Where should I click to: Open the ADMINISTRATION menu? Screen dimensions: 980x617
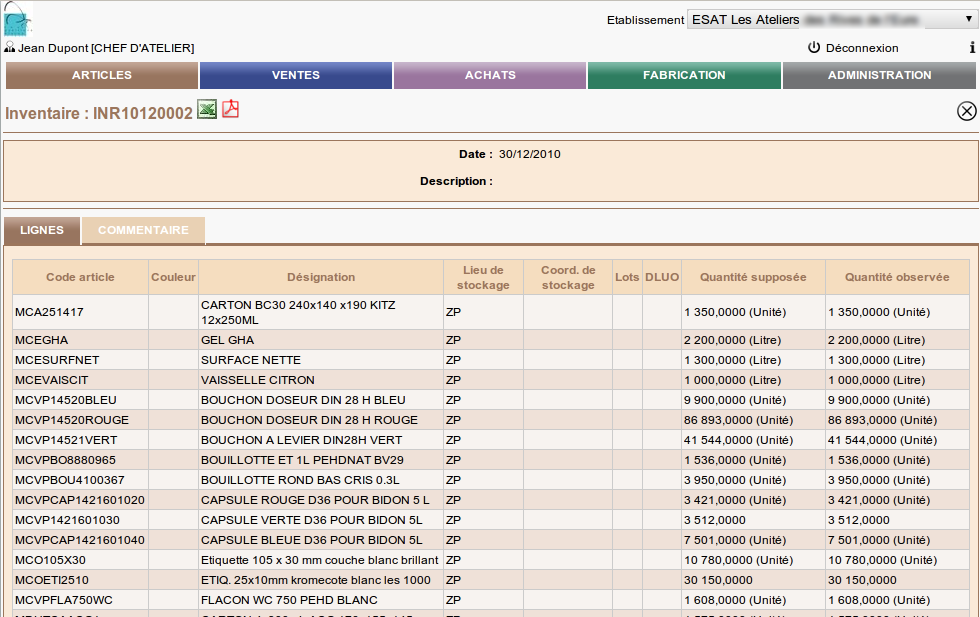pos(879,75)
